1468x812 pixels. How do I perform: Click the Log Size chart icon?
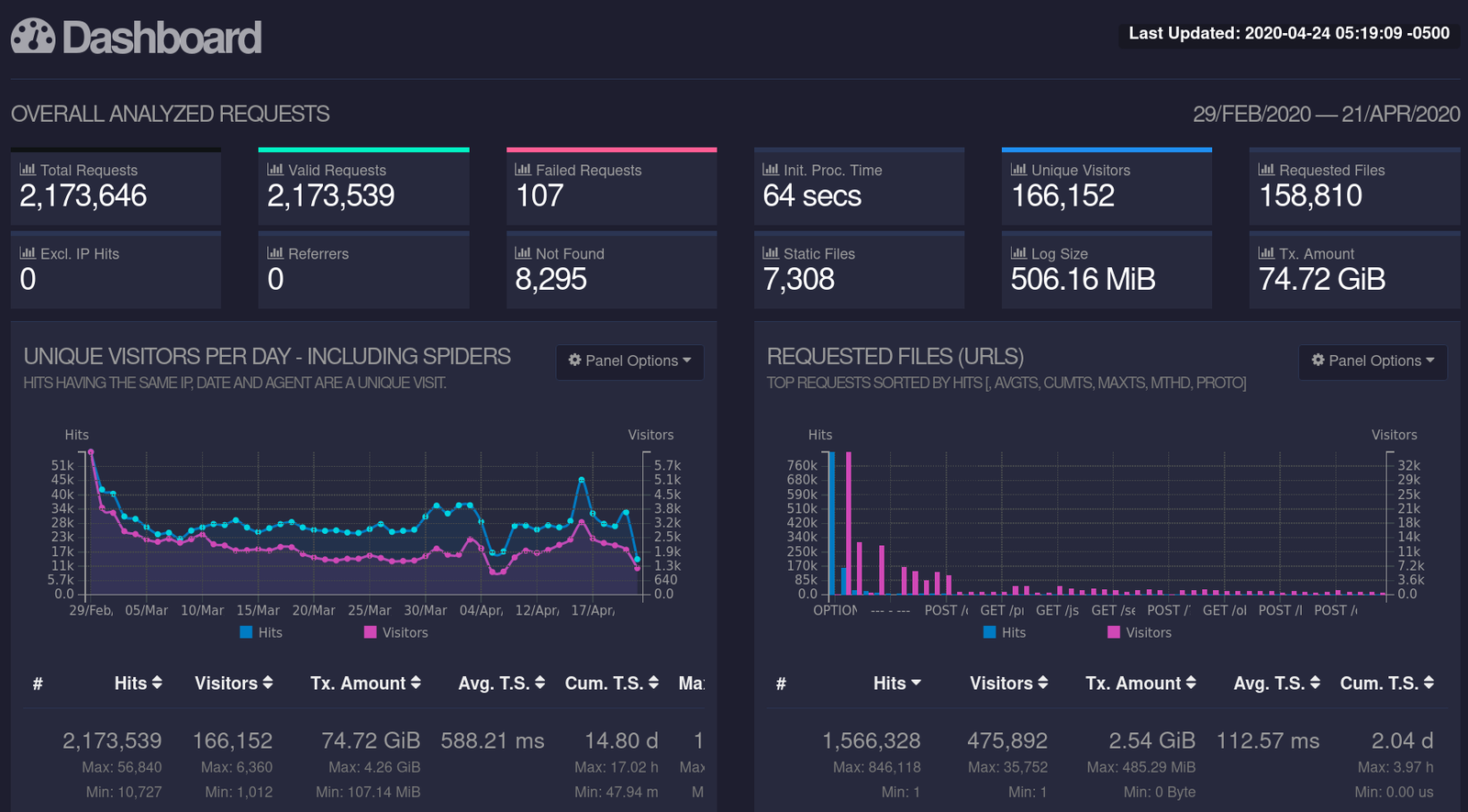click(1018, 253)
